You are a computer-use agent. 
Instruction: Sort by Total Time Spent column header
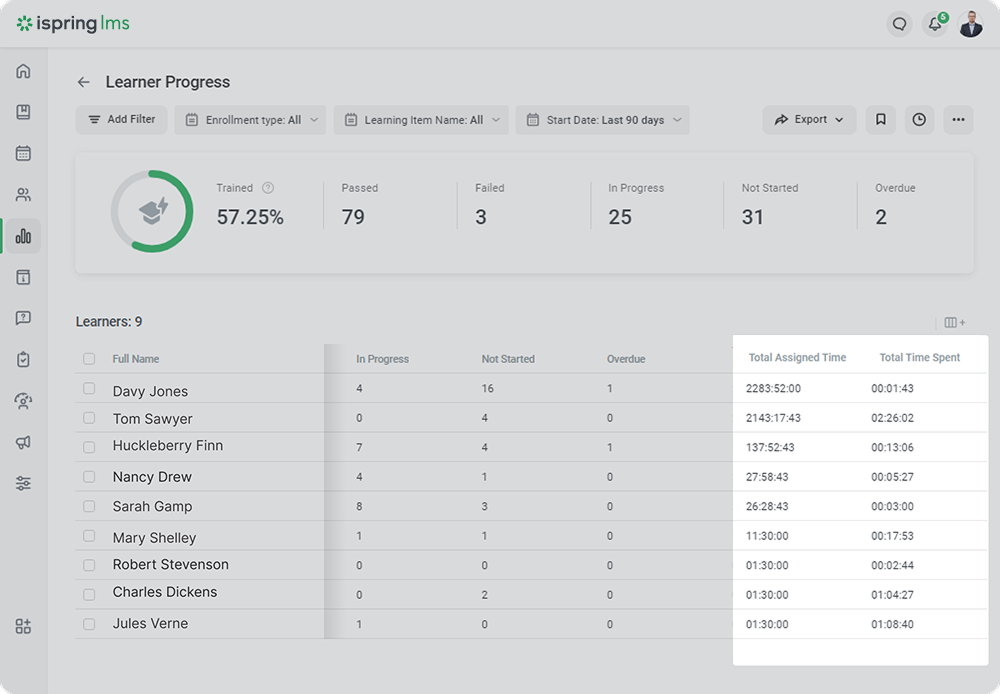[x=919, y=358]
